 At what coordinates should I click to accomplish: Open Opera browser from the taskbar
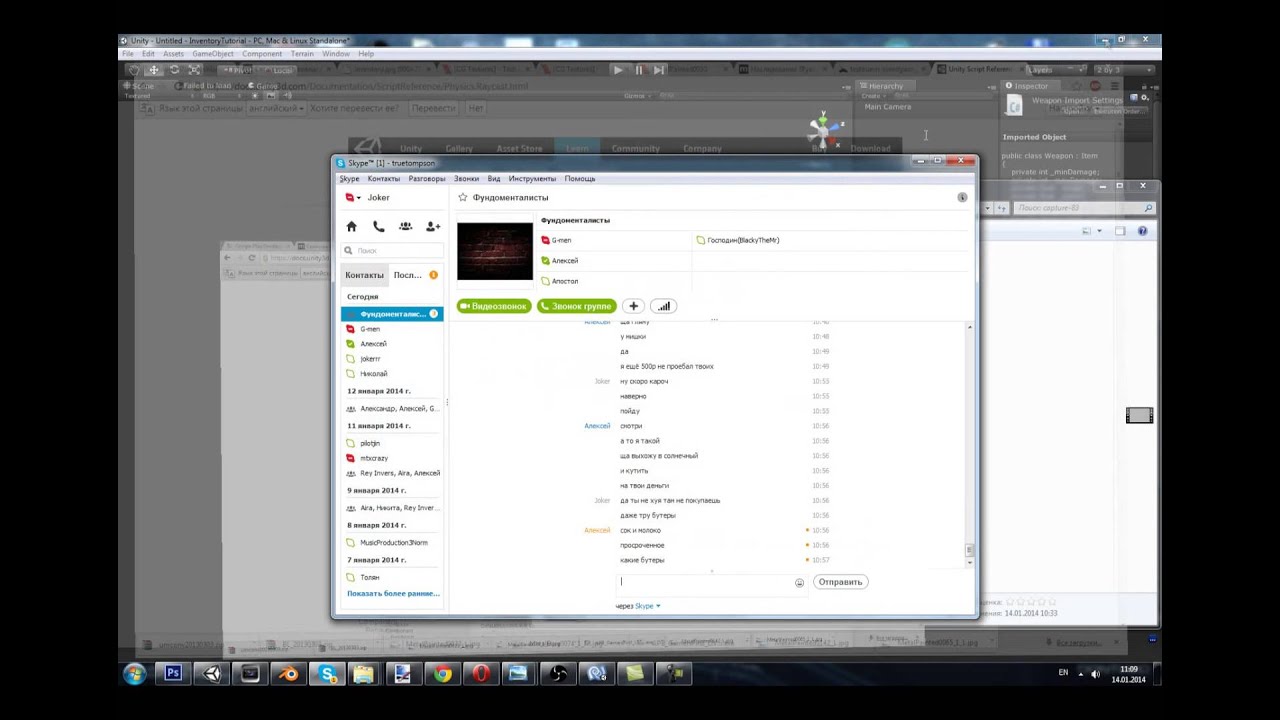tap(480, 674)
